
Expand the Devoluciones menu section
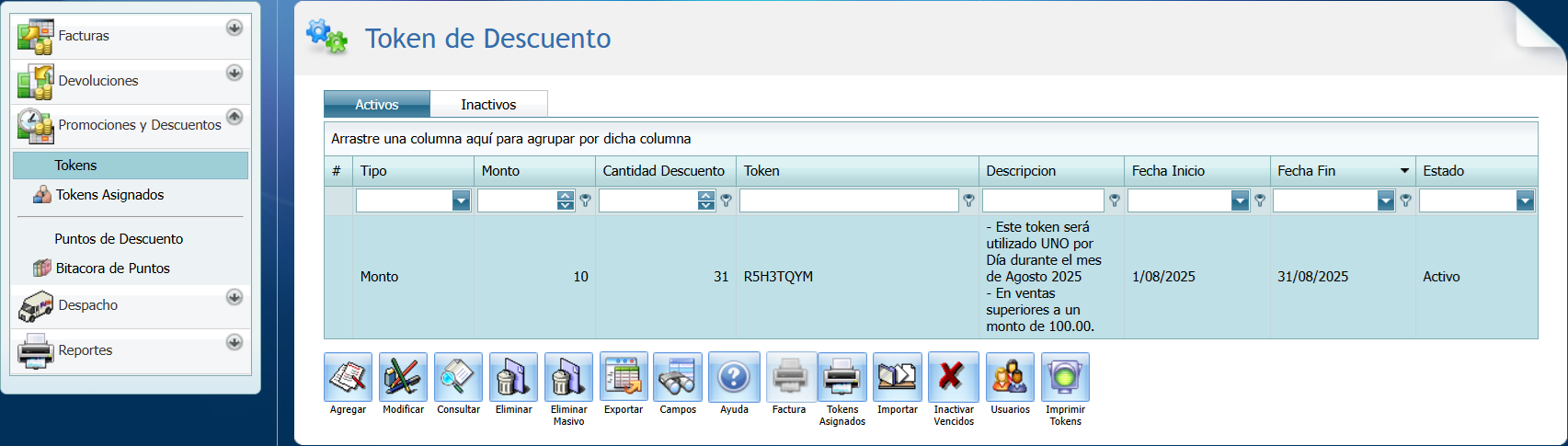click(x=235, y=72)
